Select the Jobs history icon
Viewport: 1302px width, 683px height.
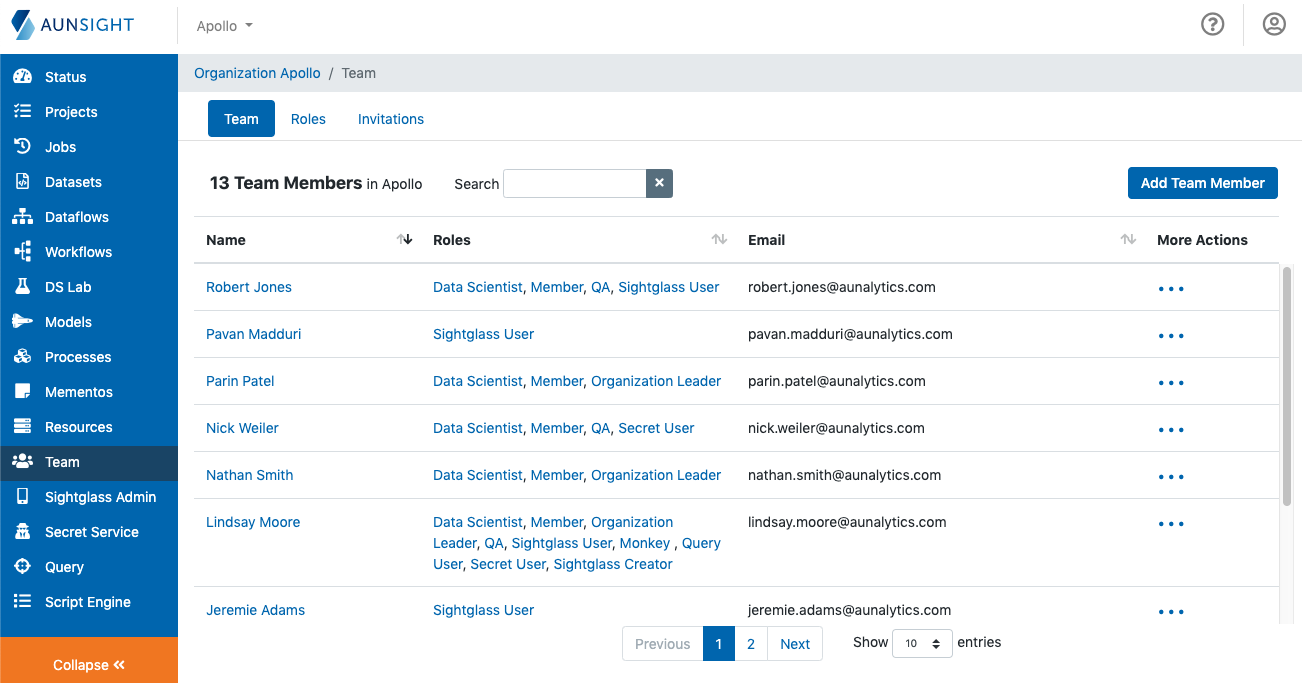22,147
